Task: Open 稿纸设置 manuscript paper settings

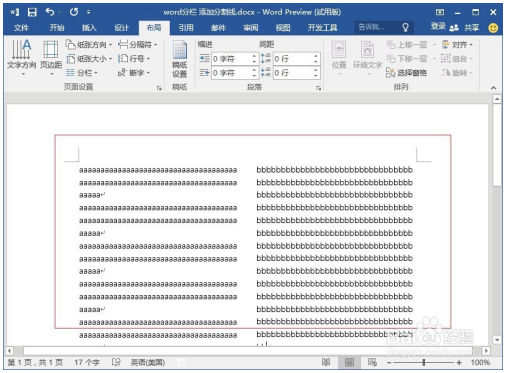Action: click(179, 59)
